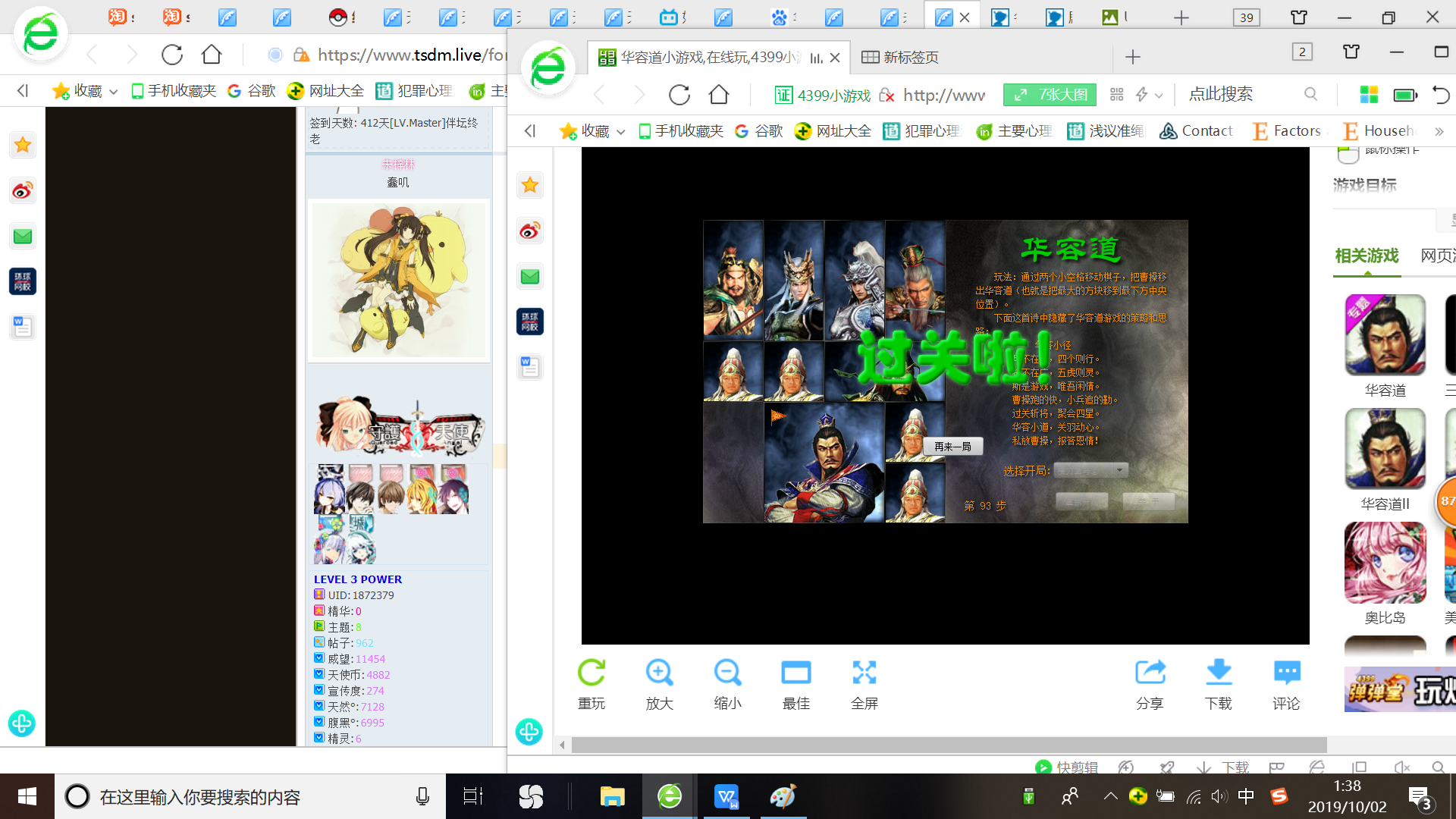Open mail icon in front window sidebar
Image resolution: width=1456 pixels, height=819 pixels.
(x=530, y=276)
